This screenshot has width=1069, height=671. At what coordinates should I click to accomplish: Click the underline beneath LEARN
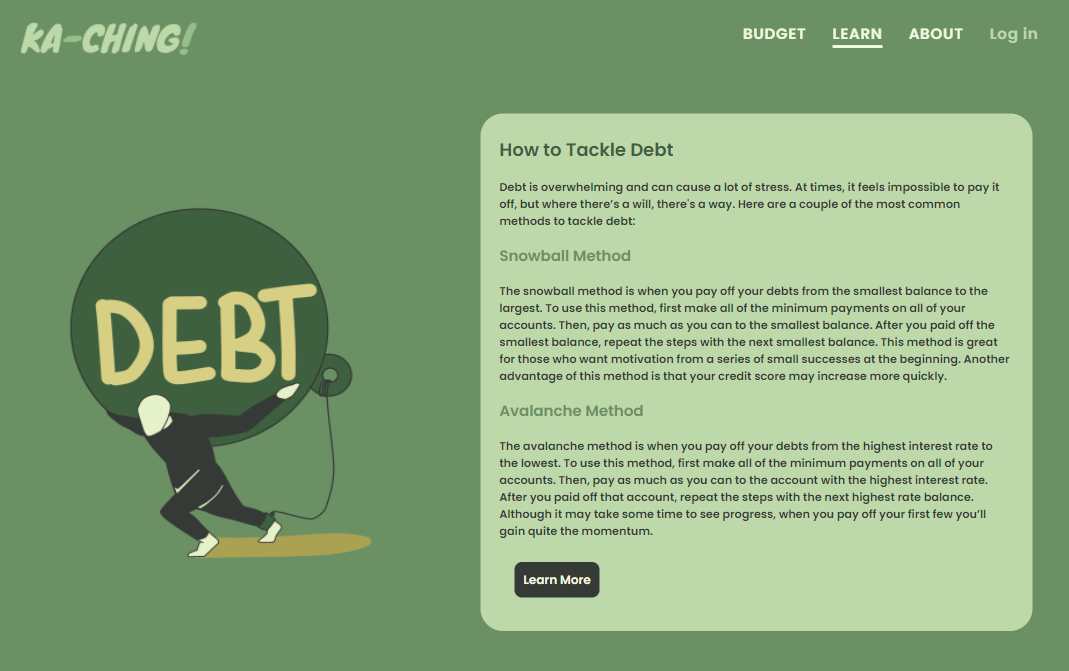pos(857,46)
